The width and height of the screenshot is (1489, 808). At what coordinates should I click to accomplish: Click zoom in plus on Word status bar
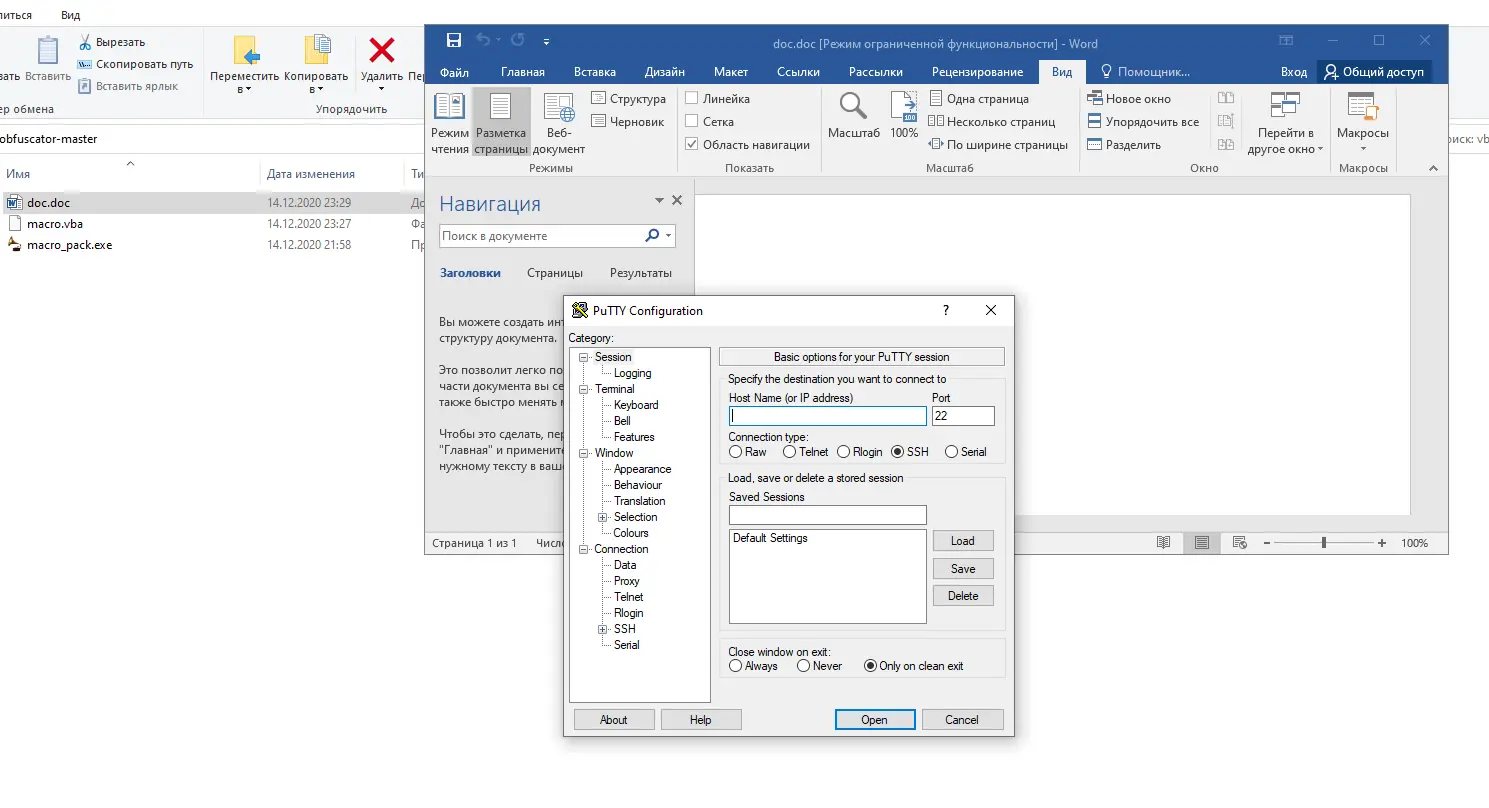pyautogui.click(x=1382, y=543)
